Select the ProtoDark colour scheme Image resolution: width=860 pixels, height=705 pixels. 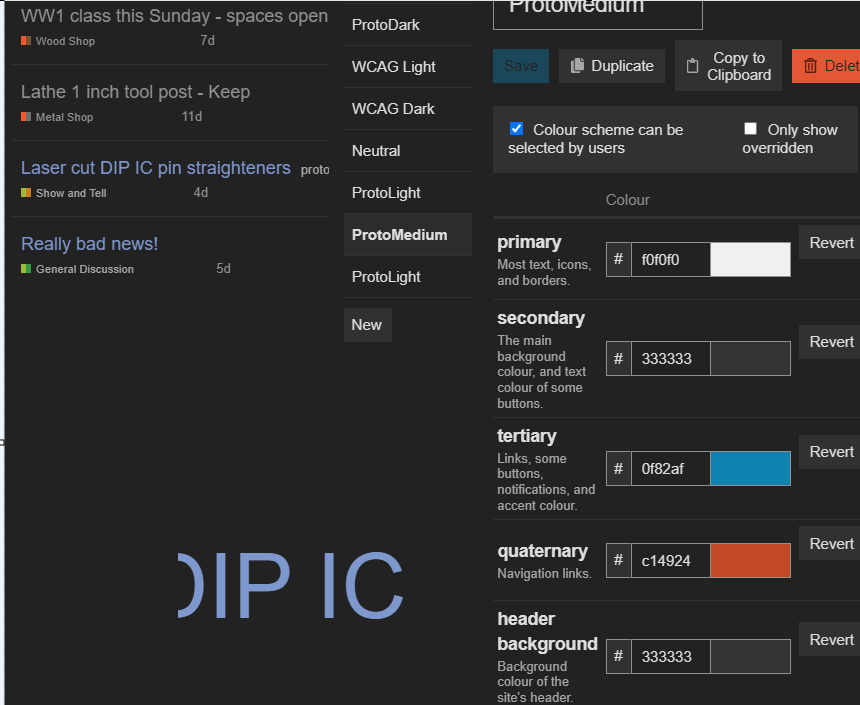[408, 25]
